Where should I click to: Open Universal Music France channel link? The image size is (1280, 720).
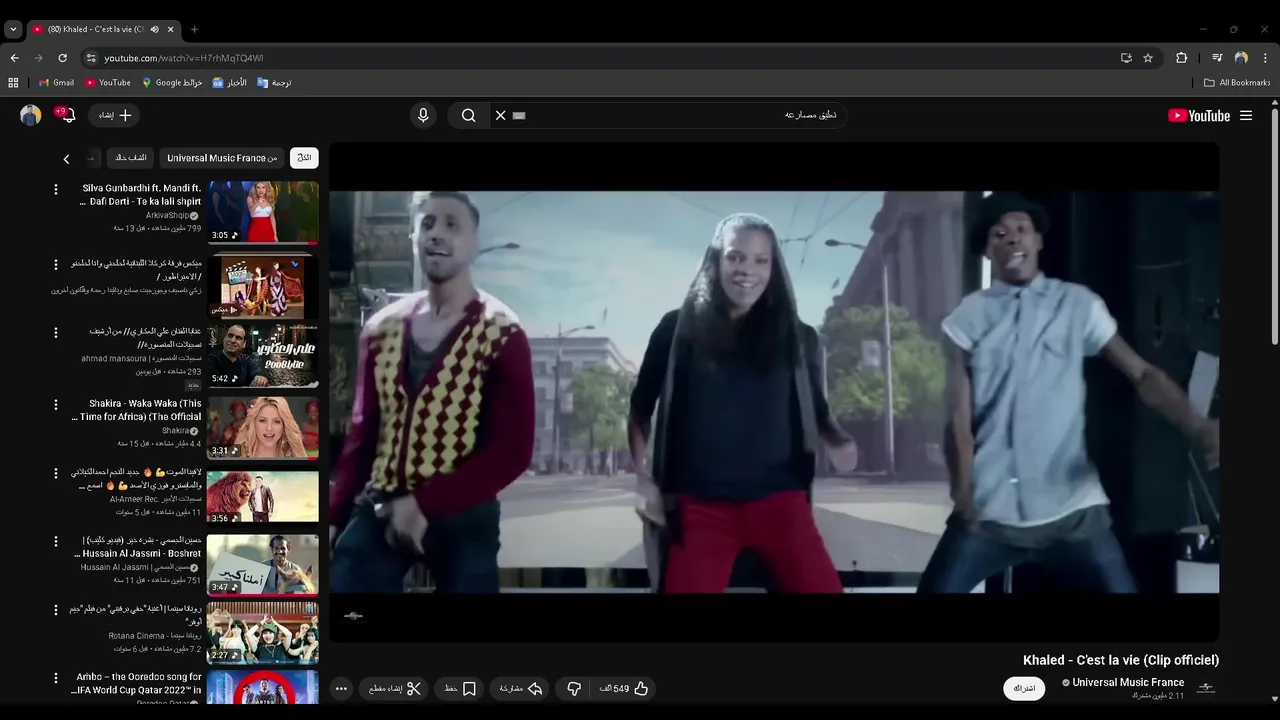(1128, 682)
